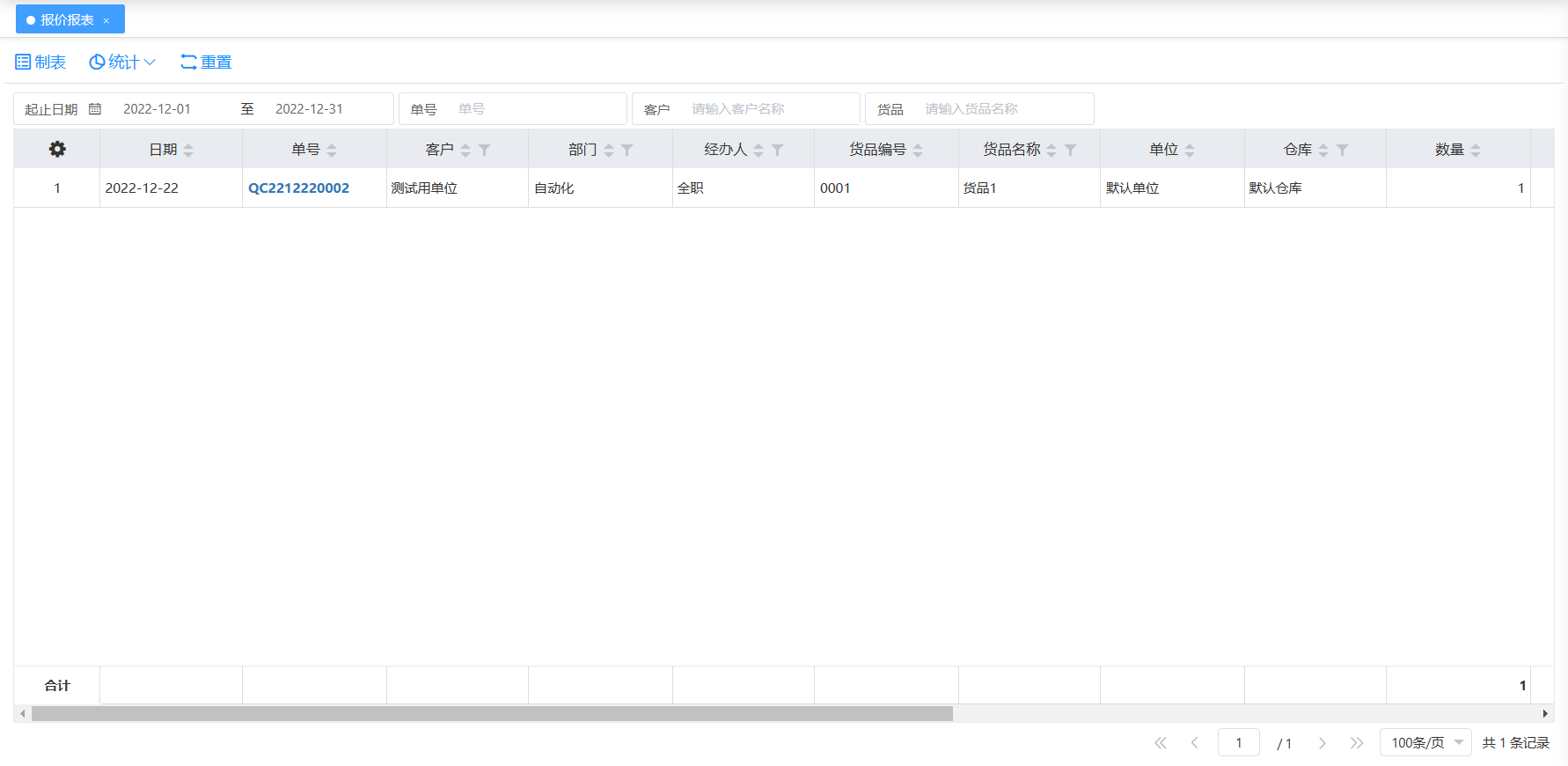Open table column settings gear icon
1568x766 pixels.
click(57, 150)
